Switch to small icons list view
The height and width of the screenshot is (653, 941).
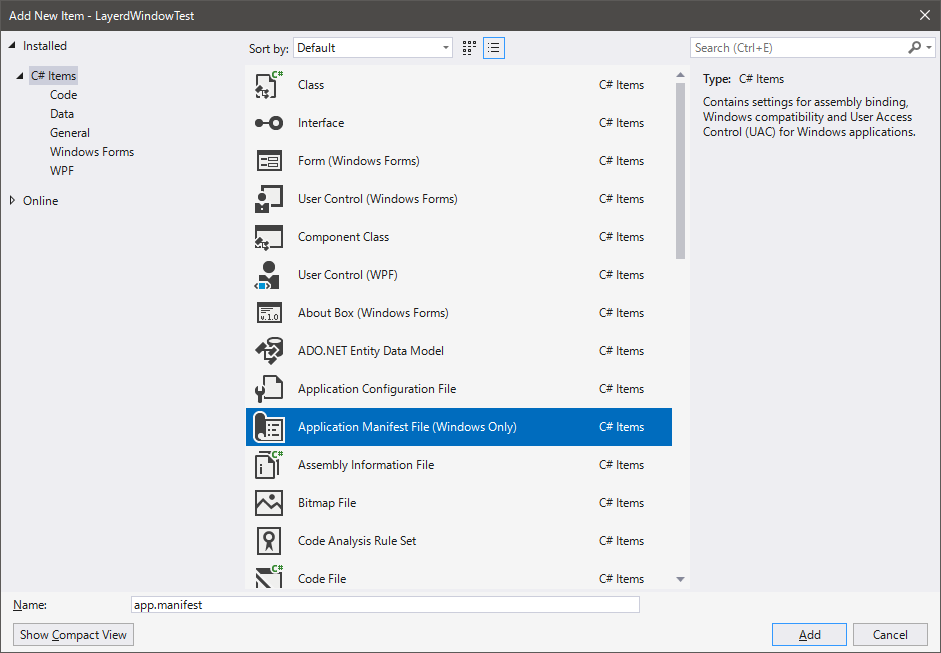(494, 48)
